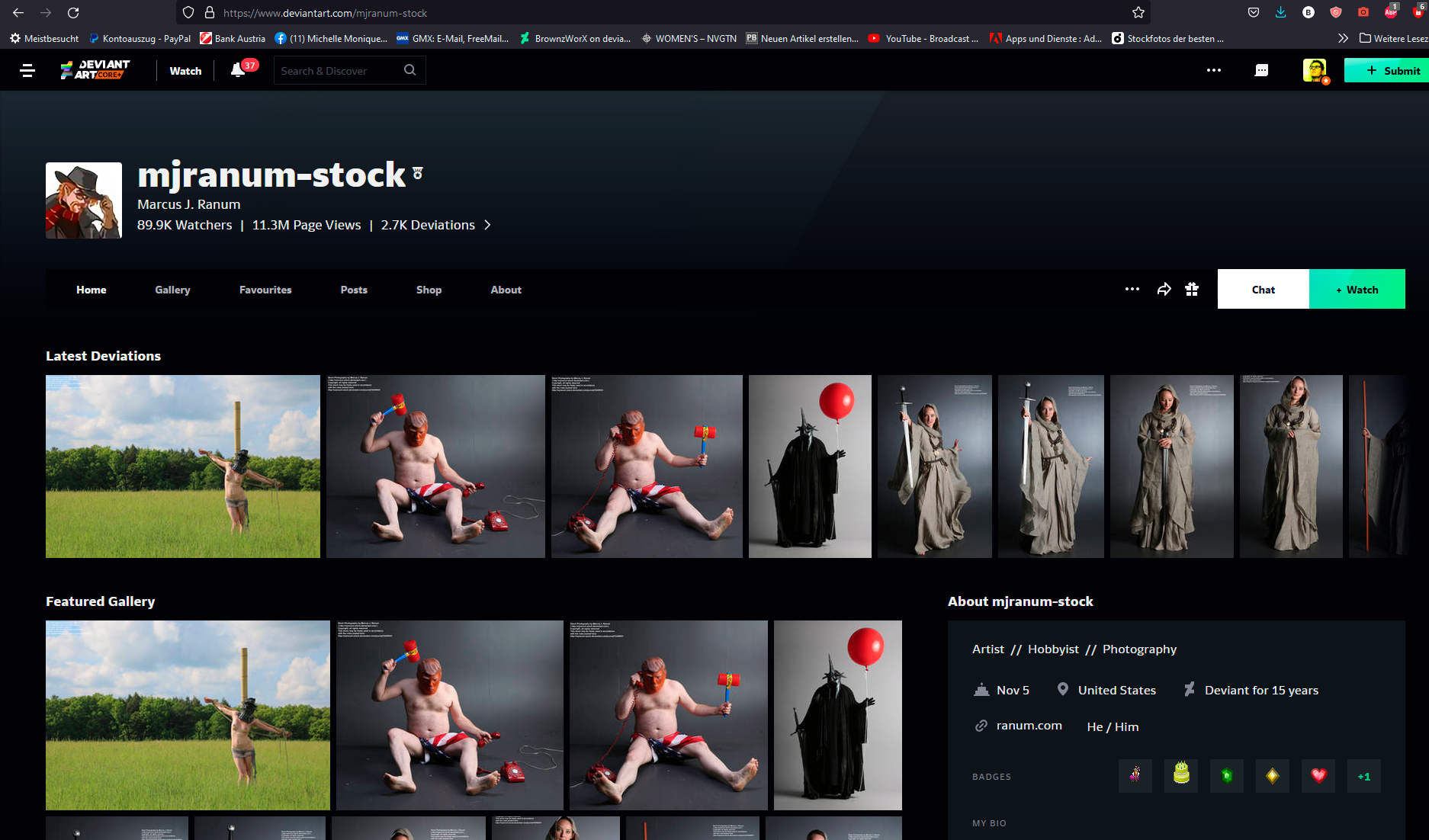Expand deviations stats chevron arrow
1429x840 pixels.
[x=488, y=225]
